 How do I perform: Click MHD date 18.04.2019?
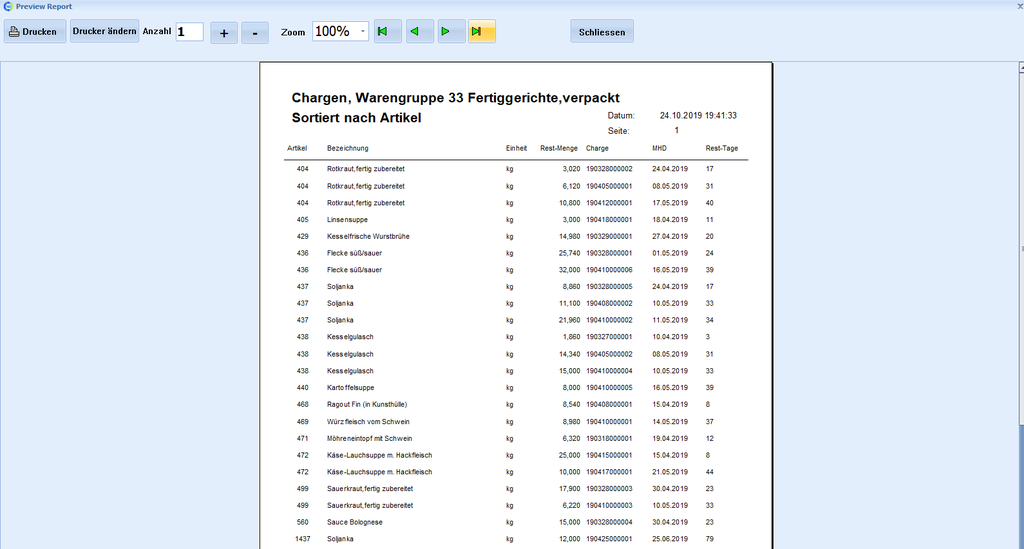point(670,220)
